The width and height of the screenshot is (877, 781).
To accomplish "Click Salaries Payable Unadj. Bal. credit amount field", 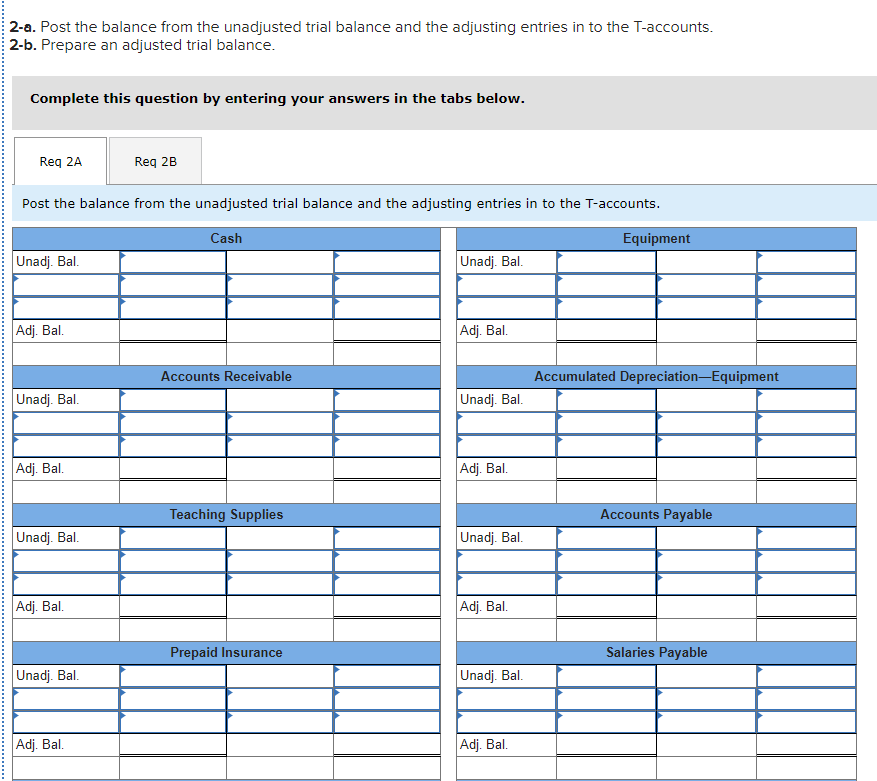I will (x=806, y=676).
